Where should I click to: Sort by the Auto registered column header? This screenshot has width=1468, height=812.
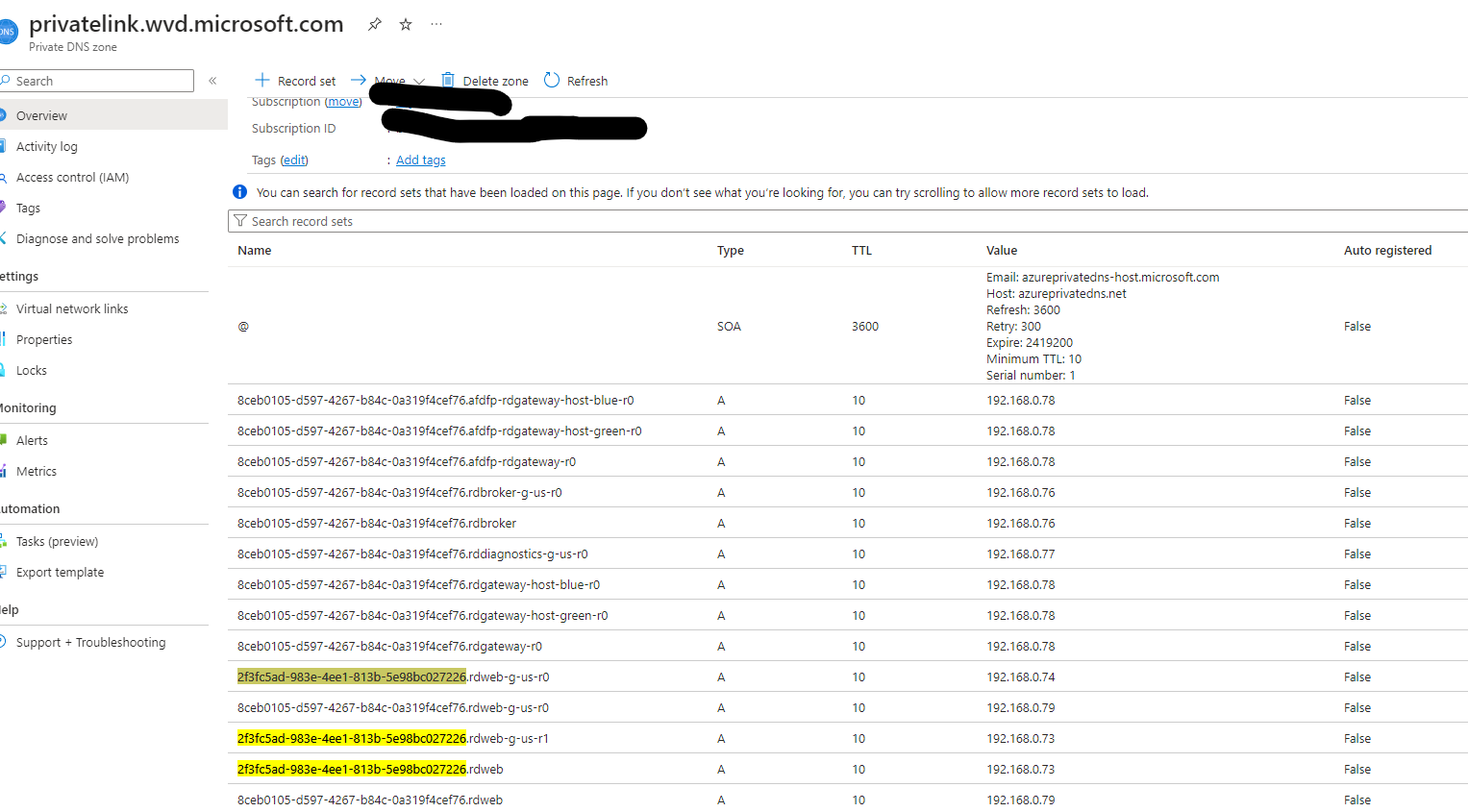[1387, 250]
